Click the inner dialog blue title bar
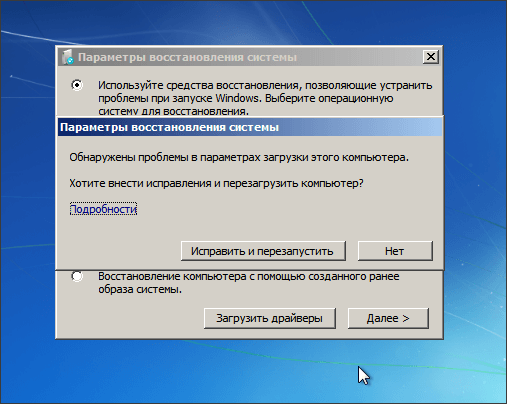 pos(250,127)
